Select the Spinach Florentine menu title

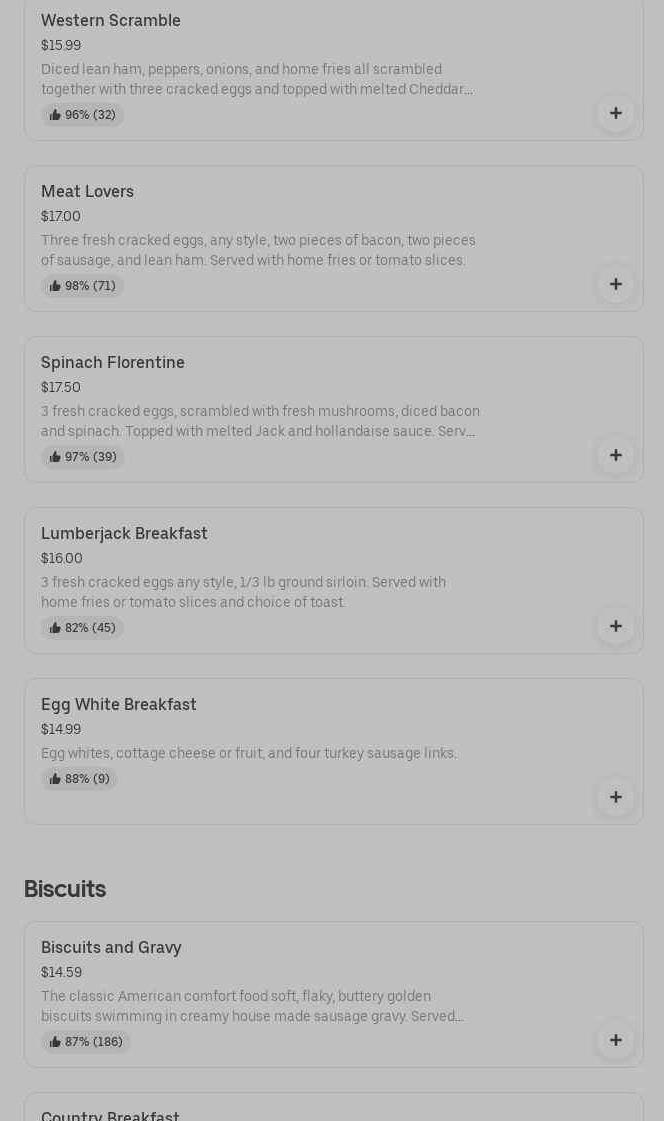coord(113,362)
